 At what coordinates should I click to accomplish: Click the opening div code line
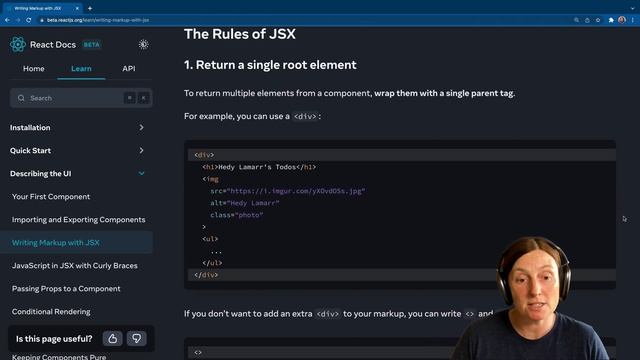402,155
